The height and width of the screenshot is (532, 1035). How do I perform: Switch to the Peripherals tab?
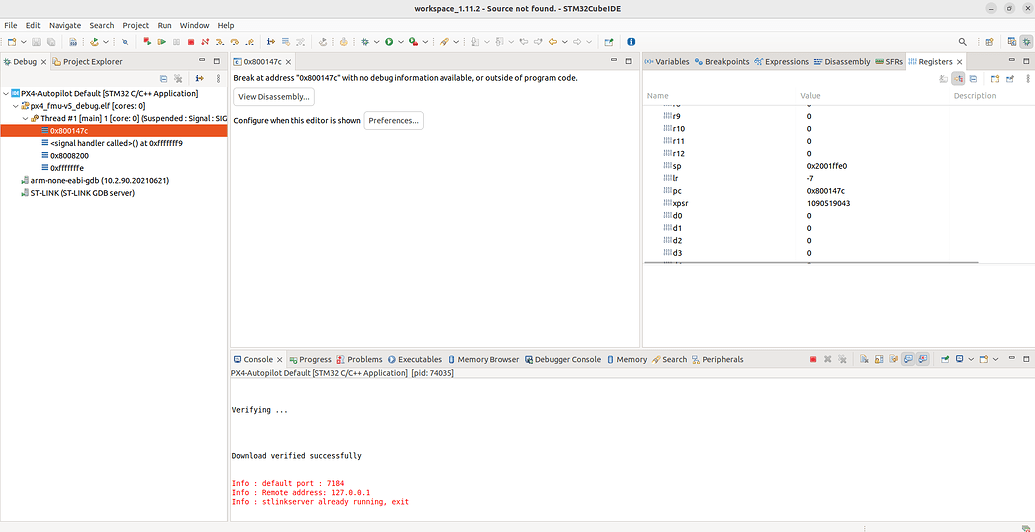pyautogui.click(x=718, y=359)
